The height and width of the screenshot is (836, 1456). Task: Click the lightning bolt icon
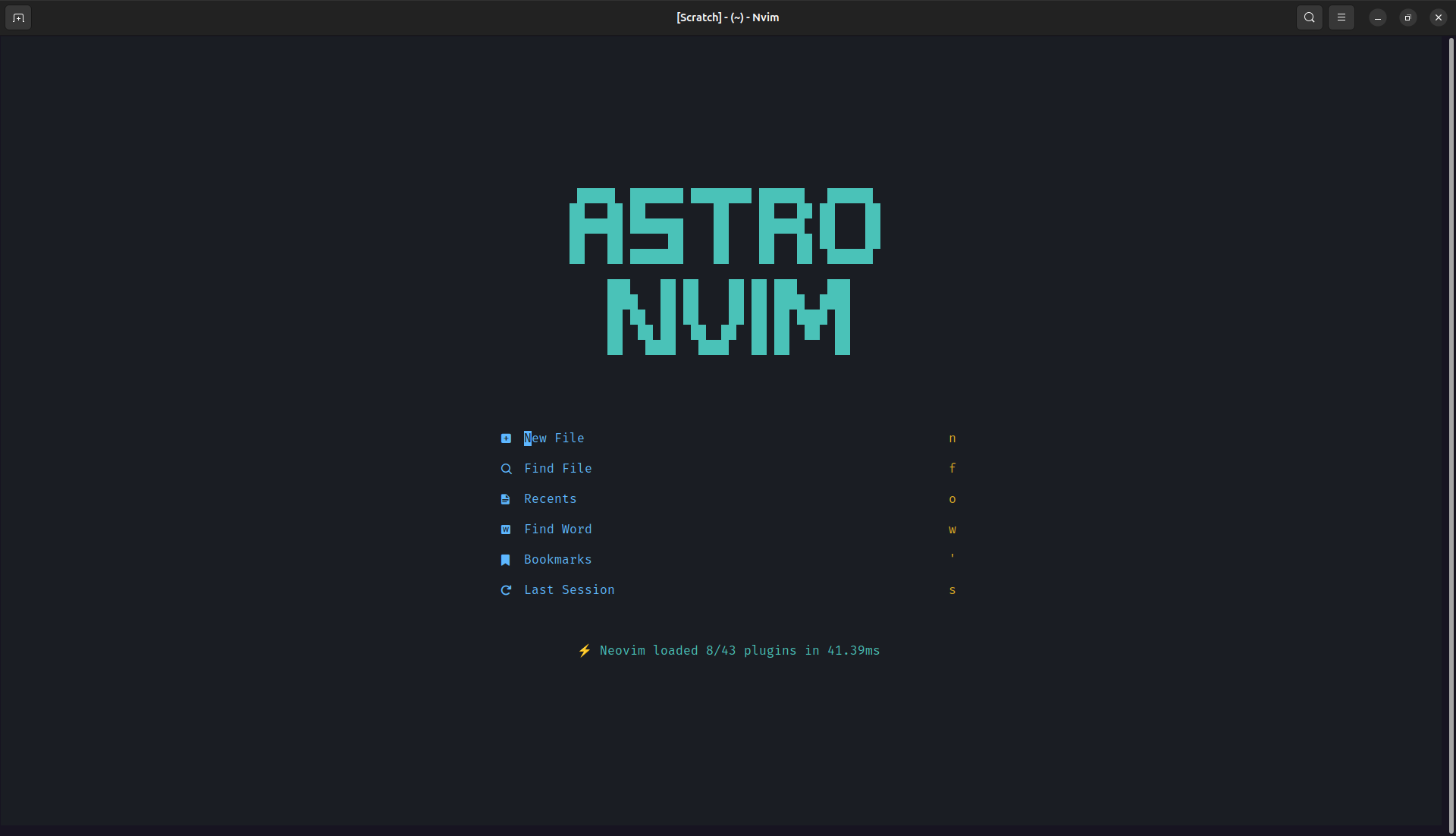pos(585,651)
